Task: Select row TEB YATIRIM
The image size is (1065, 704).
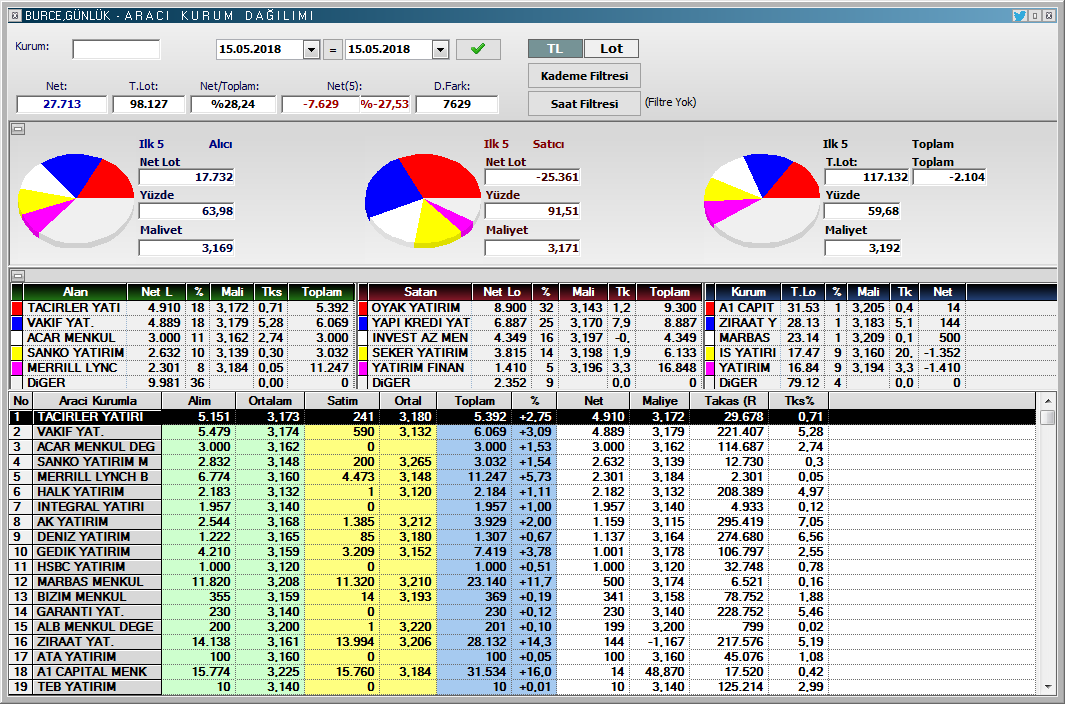Action: (x=523, y=686)
